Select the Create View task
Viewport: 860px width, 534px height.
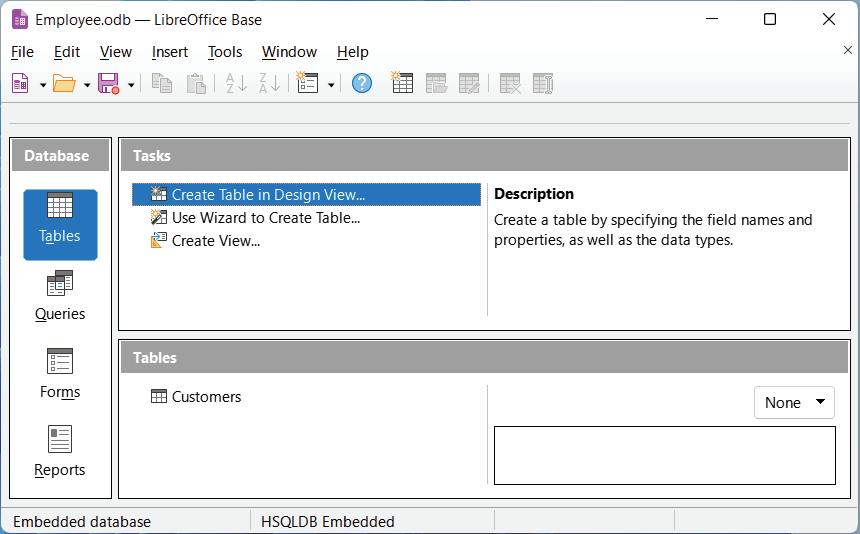coord(205,241)
